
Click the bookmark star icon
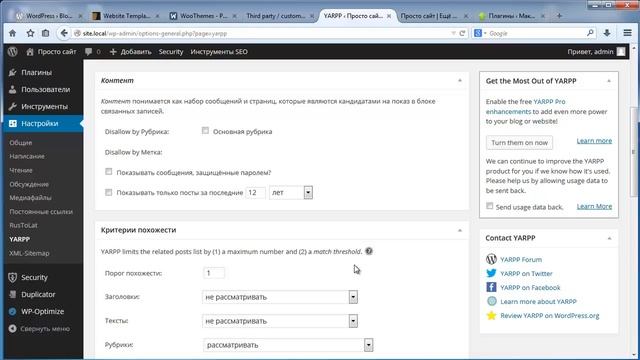[x=30, y=33]
